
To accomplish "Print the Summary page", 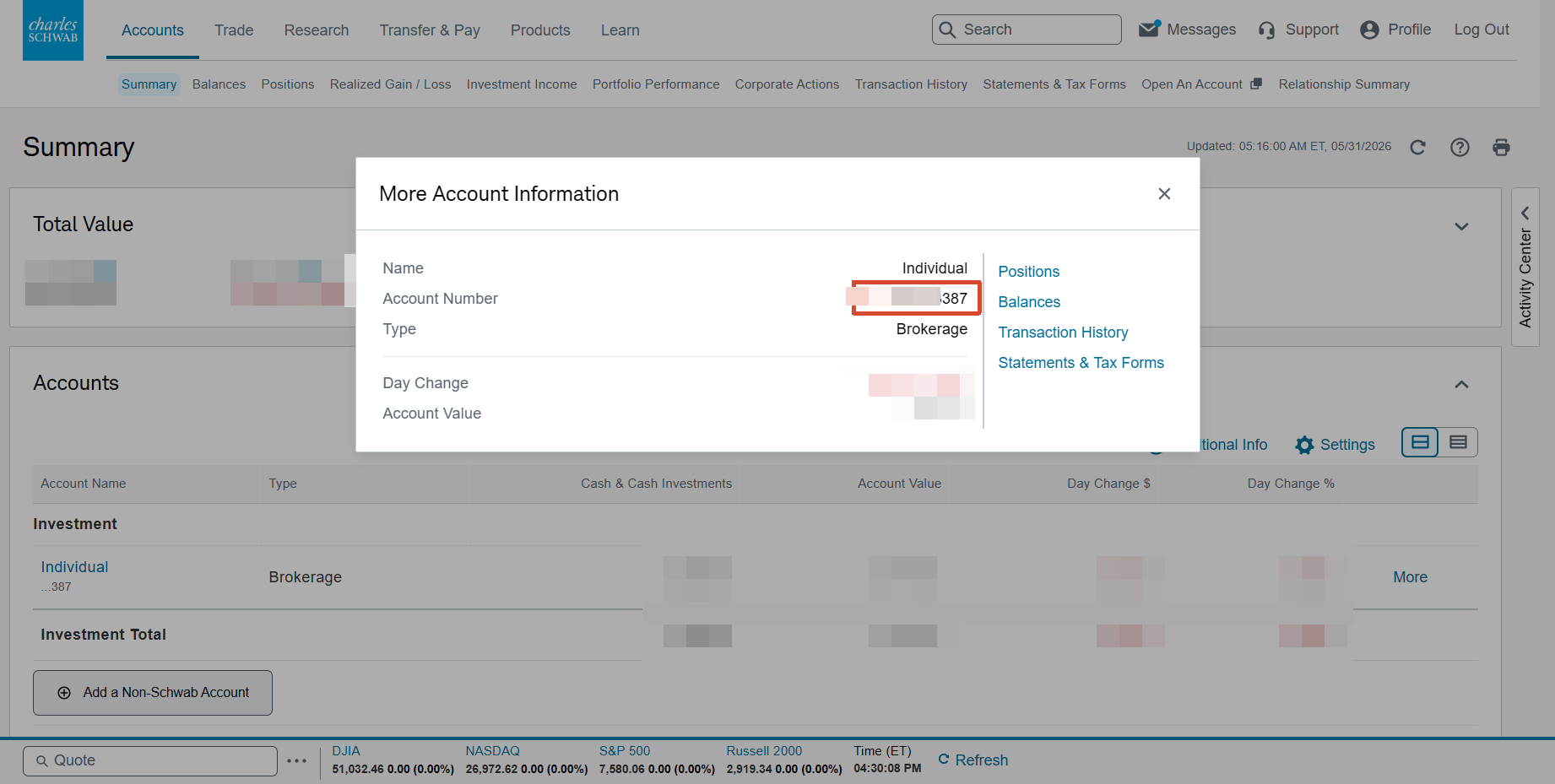I will (x=1501, y=147).
